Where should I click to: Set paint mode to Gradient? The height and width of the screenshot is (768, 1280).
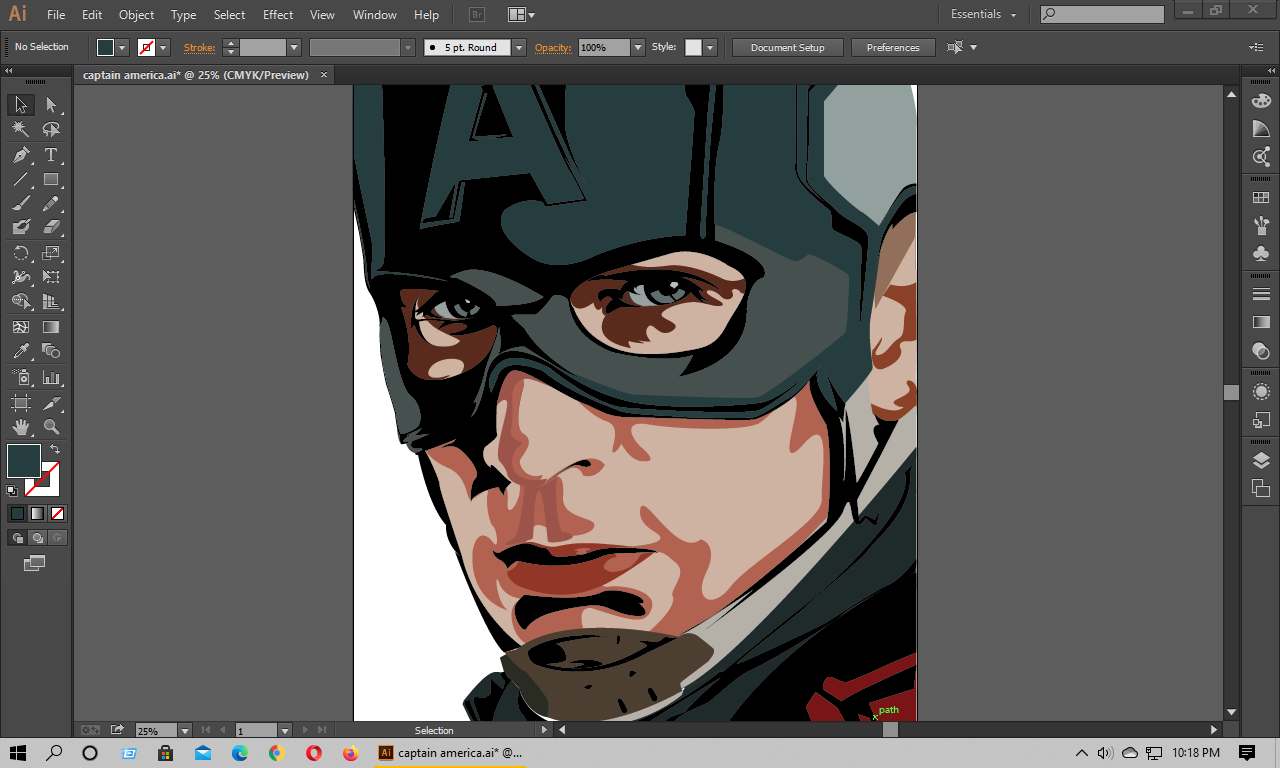click(37, 513)
